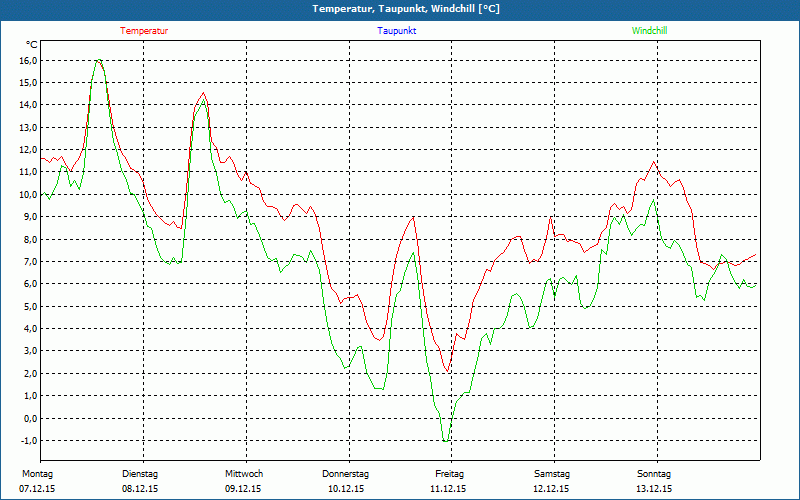This screenshot has height=500, width=800.
Task: Click the 4,0 y-axis value
Action: tap(30, 329)
